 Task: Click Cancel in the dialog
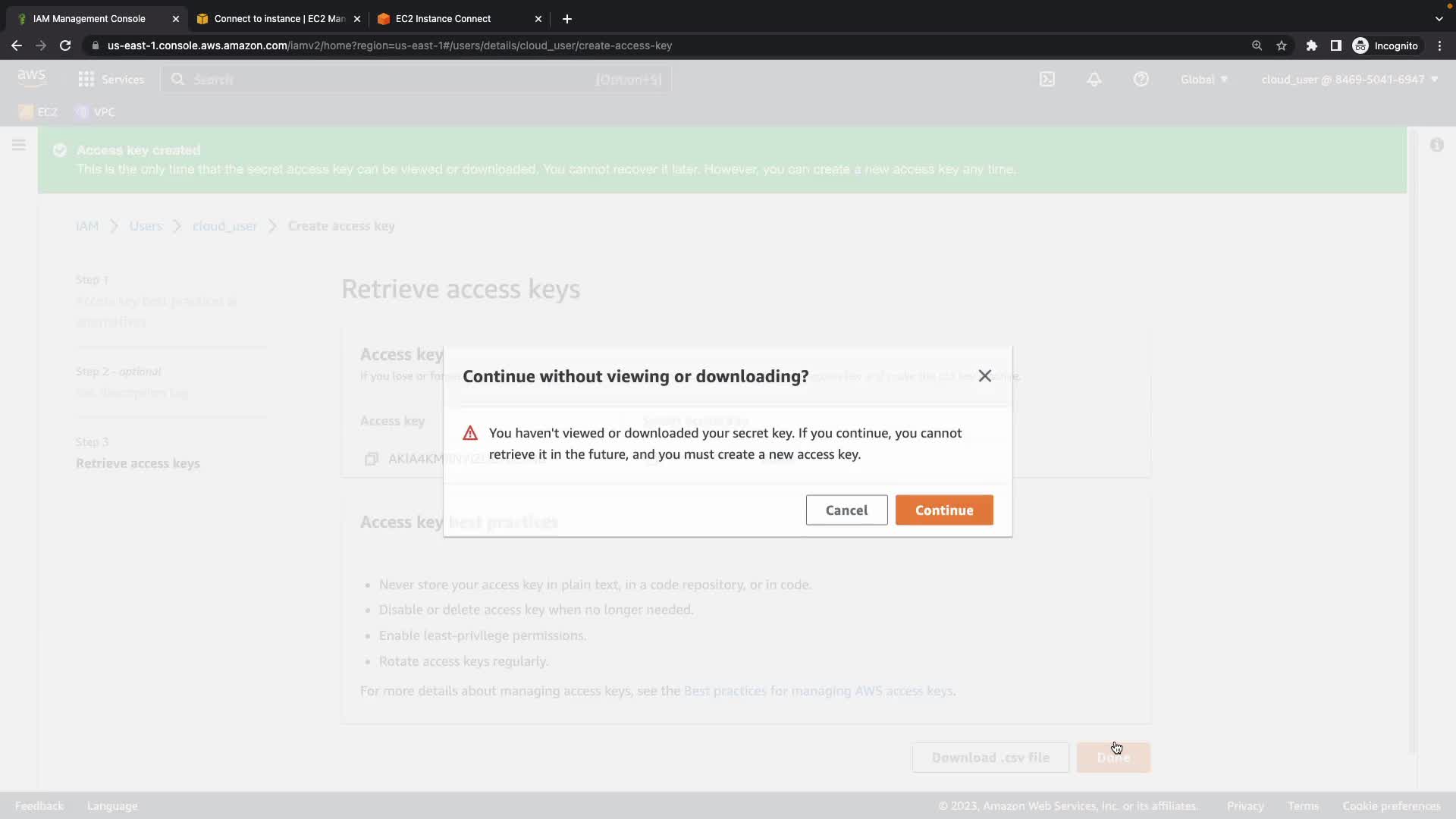pos(846,510)
